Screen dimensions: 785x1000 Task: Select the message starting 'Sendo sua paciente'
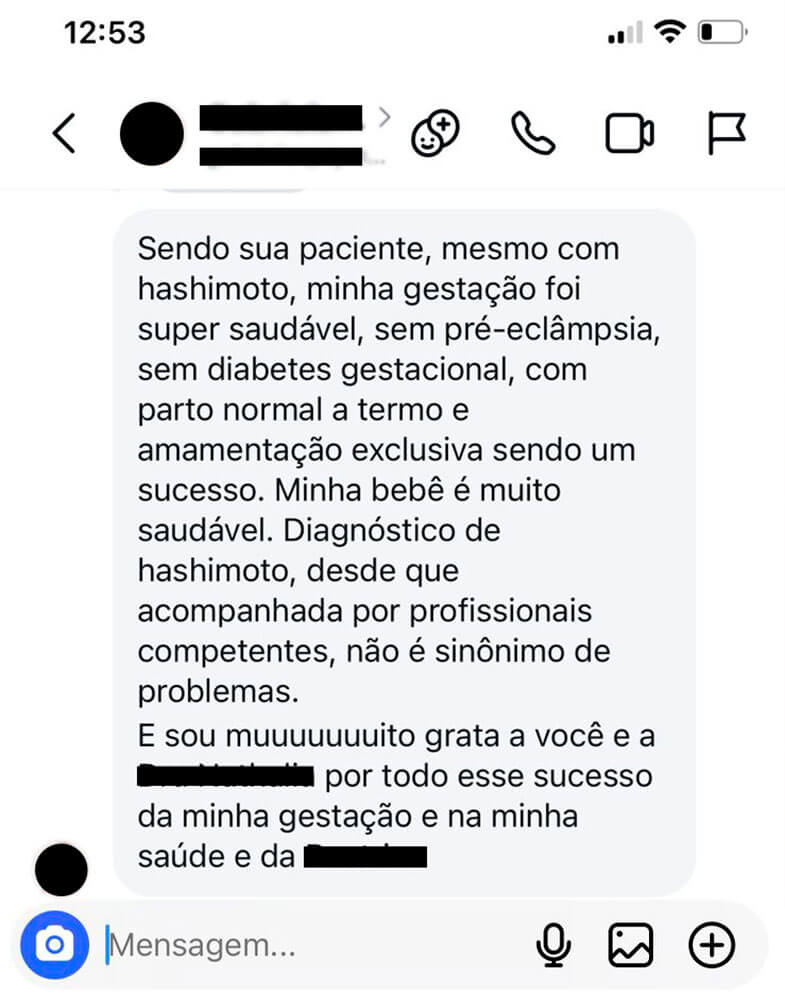[x=404, y=552]
